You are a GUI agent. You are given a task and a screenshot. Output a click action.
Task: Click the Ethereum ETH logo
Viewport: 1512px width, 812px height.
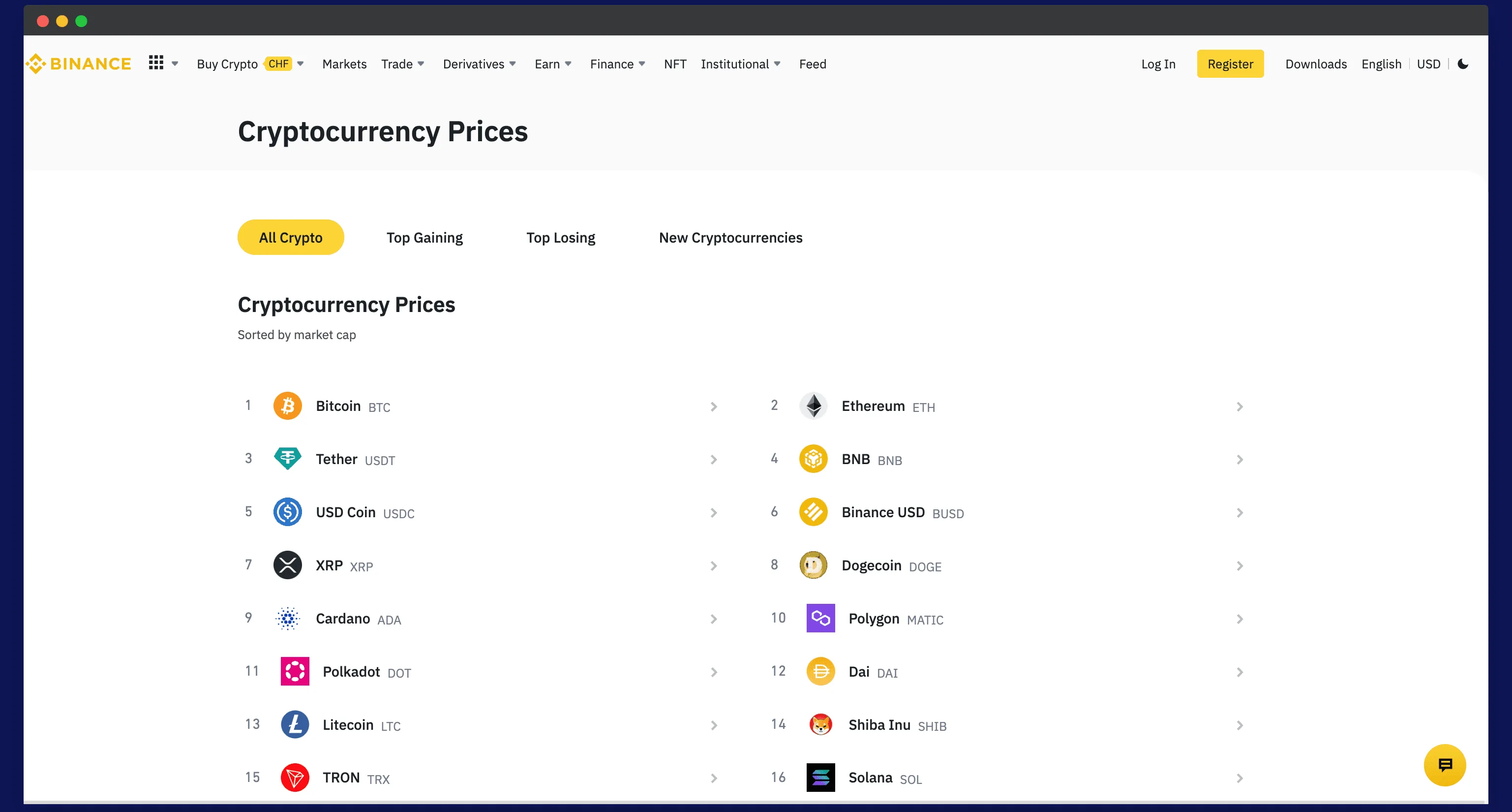(x=813, y=405)
